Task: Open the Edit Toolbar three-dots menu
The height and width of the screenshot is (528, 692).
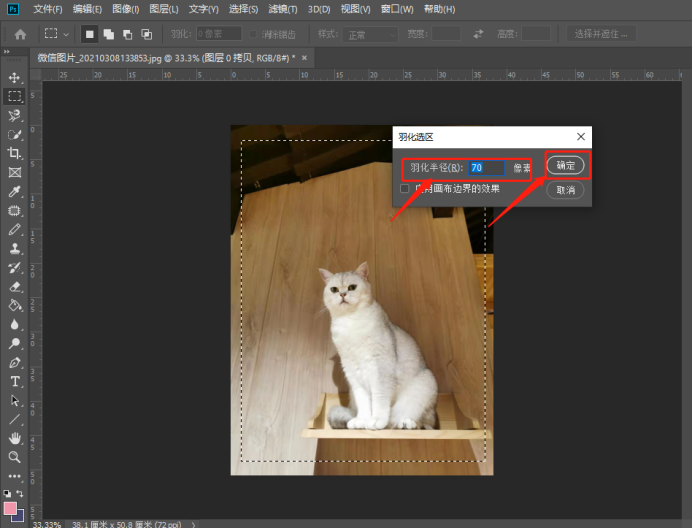Action: tap(14, 476)
